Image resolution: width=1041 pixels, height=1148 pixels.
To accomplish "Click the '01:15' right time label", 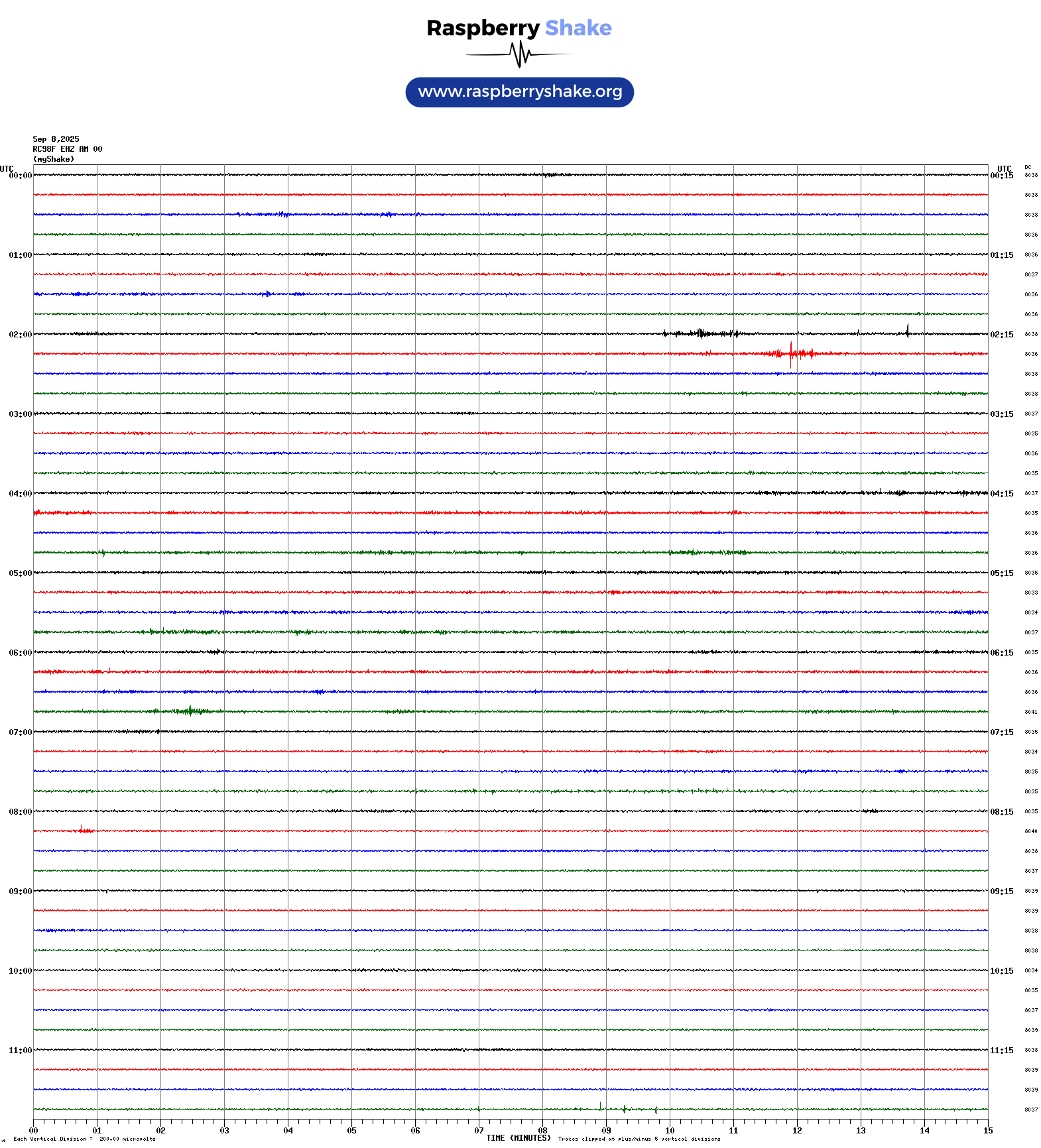I will click(x=1002, y=255).
